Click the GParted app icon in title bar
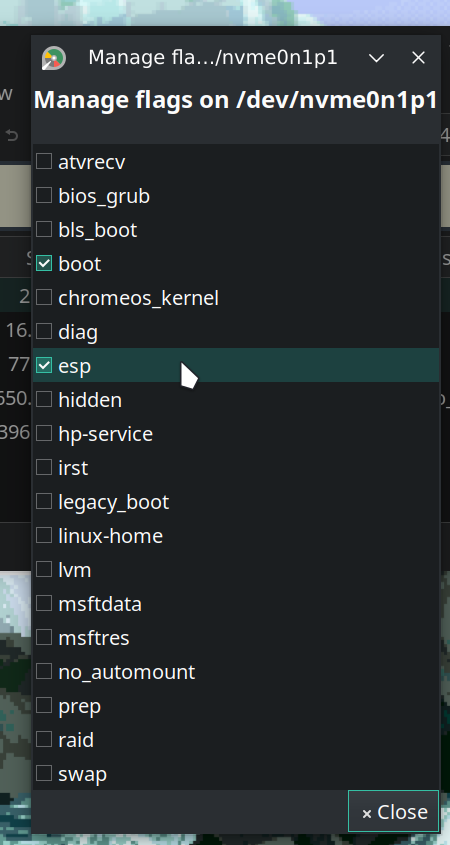This screenshot has height=845, width=450. [54, 58]
